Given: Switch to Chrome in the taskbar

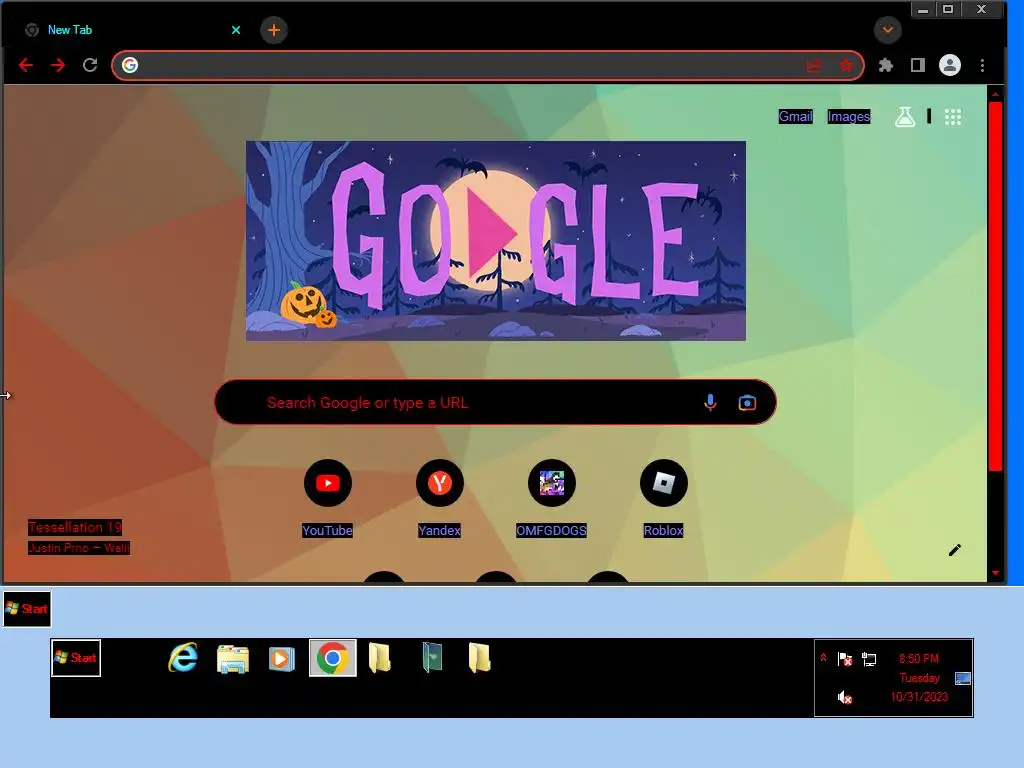Looking at the screenshot, I should (x=332, y=658).
